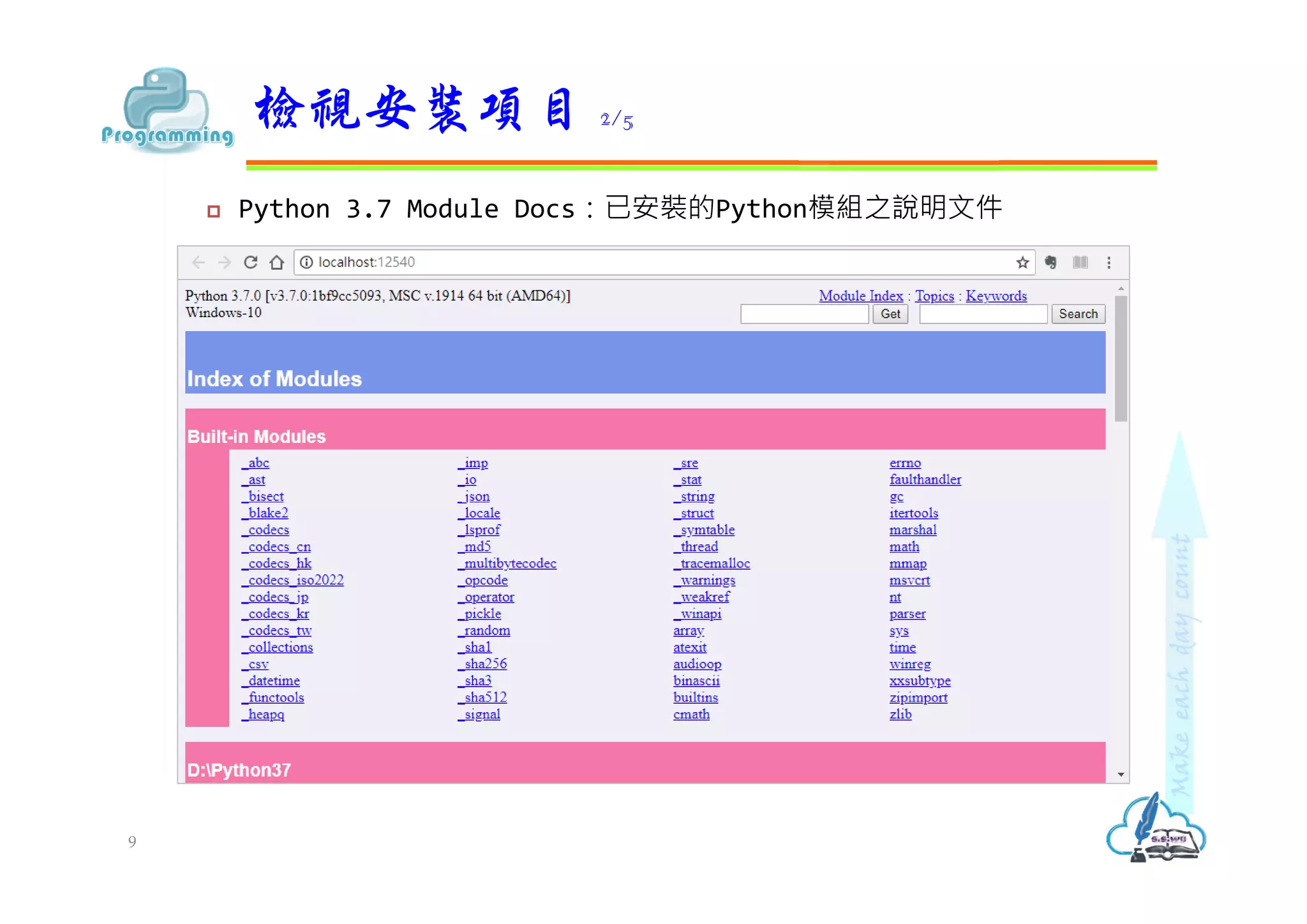The width and height of the screenshot is (1307, 924).
Task: Open the Module Index link
Action: point(861,296)
